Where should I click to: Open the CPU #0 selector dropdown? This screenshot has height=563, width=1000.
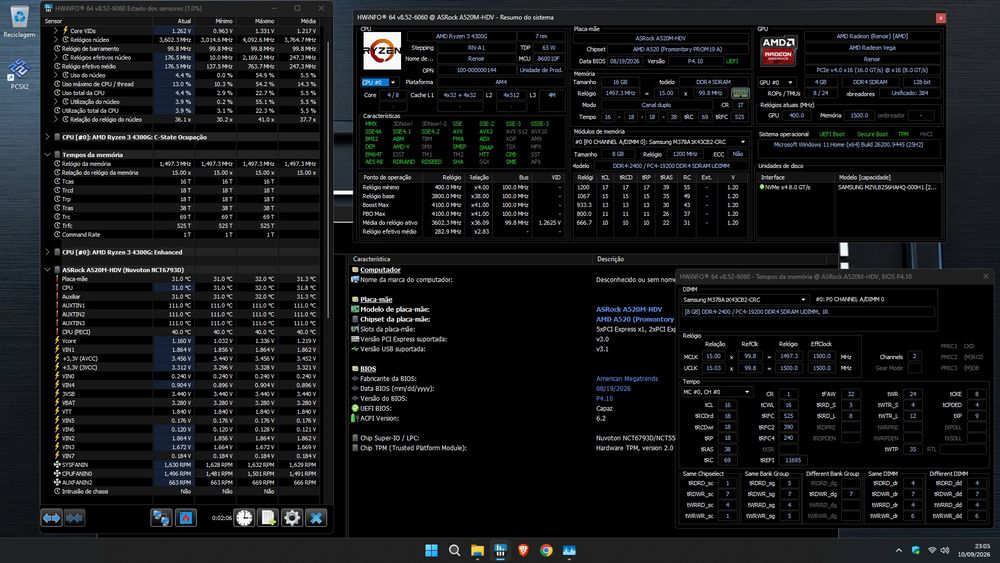click(x=379, y=82)
